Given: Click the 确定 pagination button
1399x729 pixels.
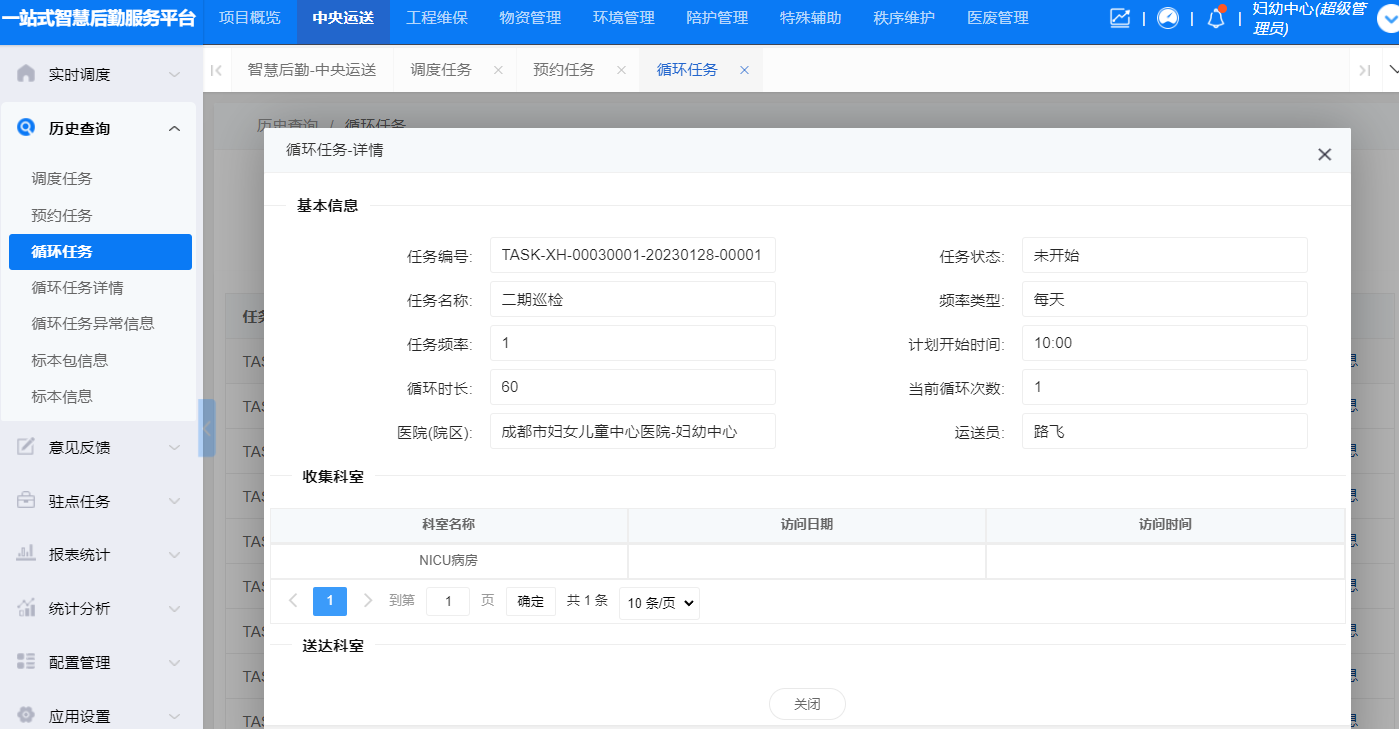Looking at the screenshot, I should point(531,601).
